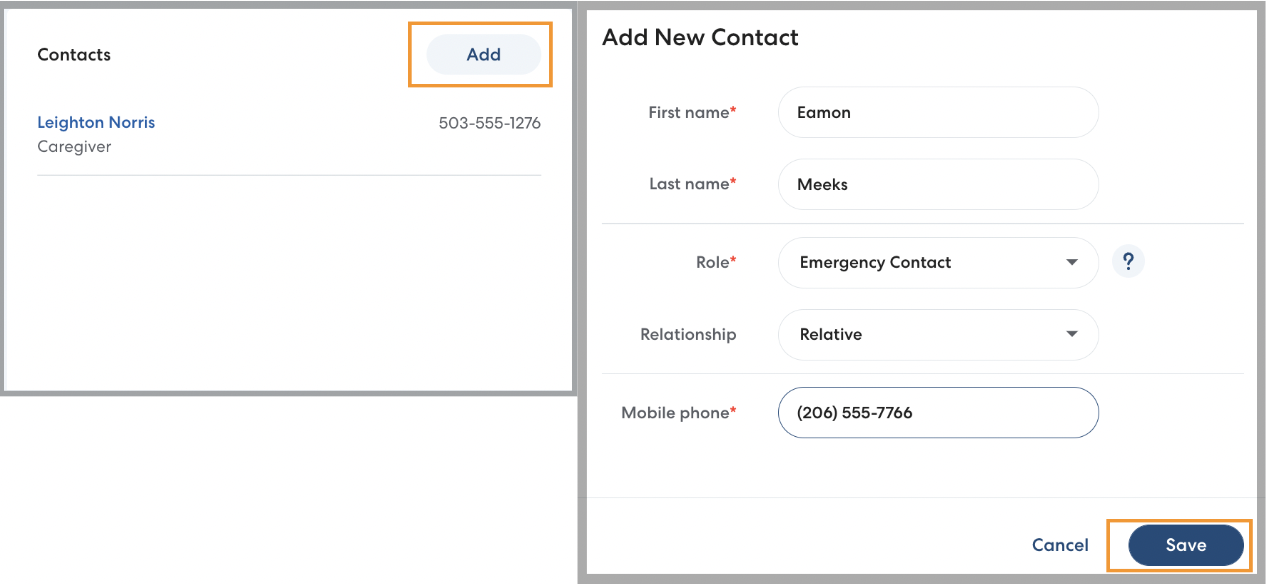Viewport: 1266px width, 584px height.
Task: Save the new contact
Action: click(1185, 546)
